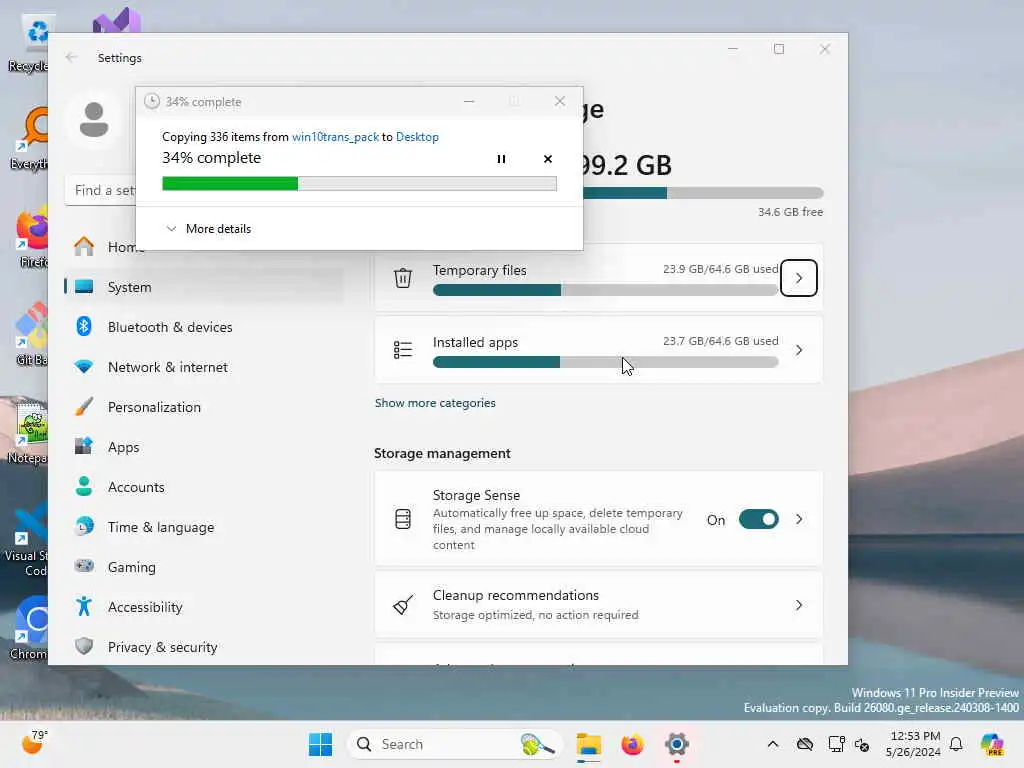Viewport: 1024px width, 768px height.
Task: Minimize the copy progress dialog
Action: coord(469,101)
